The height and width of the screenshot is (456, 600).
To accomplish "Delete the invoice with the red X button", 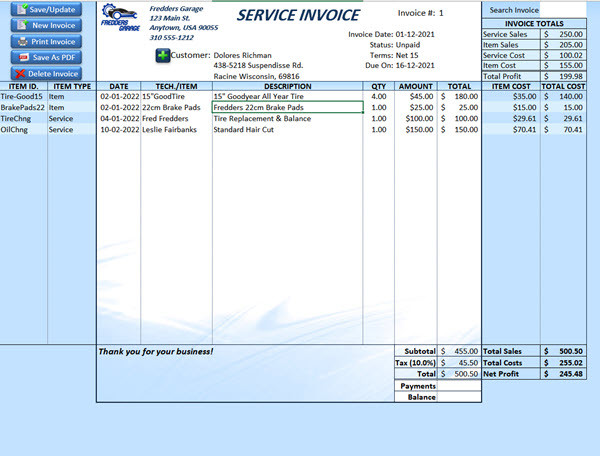I will tap(47, 73).
